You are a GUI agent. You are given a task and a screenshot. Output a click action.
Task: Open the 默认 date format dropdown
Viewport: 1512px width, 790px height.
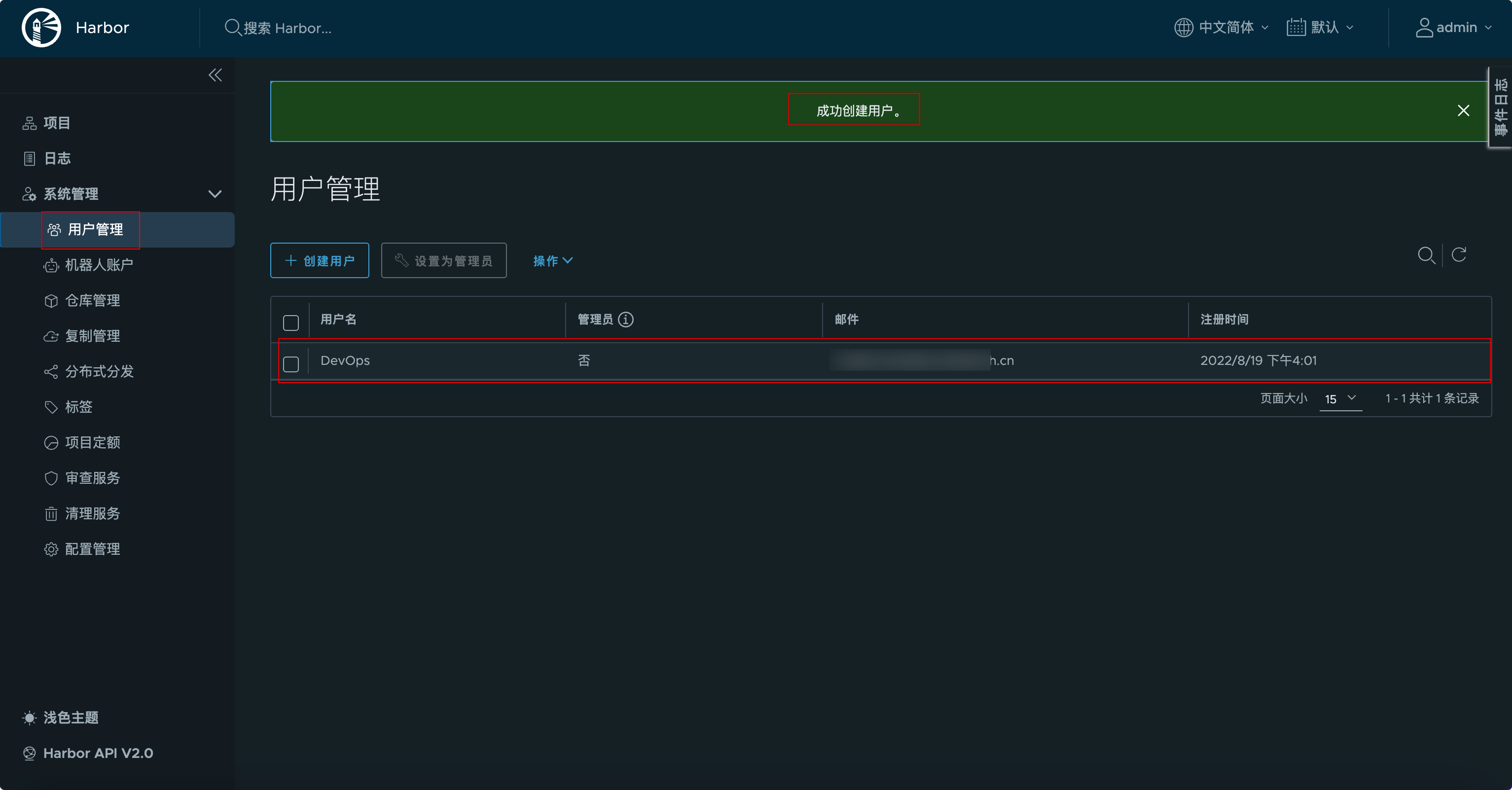[x=1320, y=28]
